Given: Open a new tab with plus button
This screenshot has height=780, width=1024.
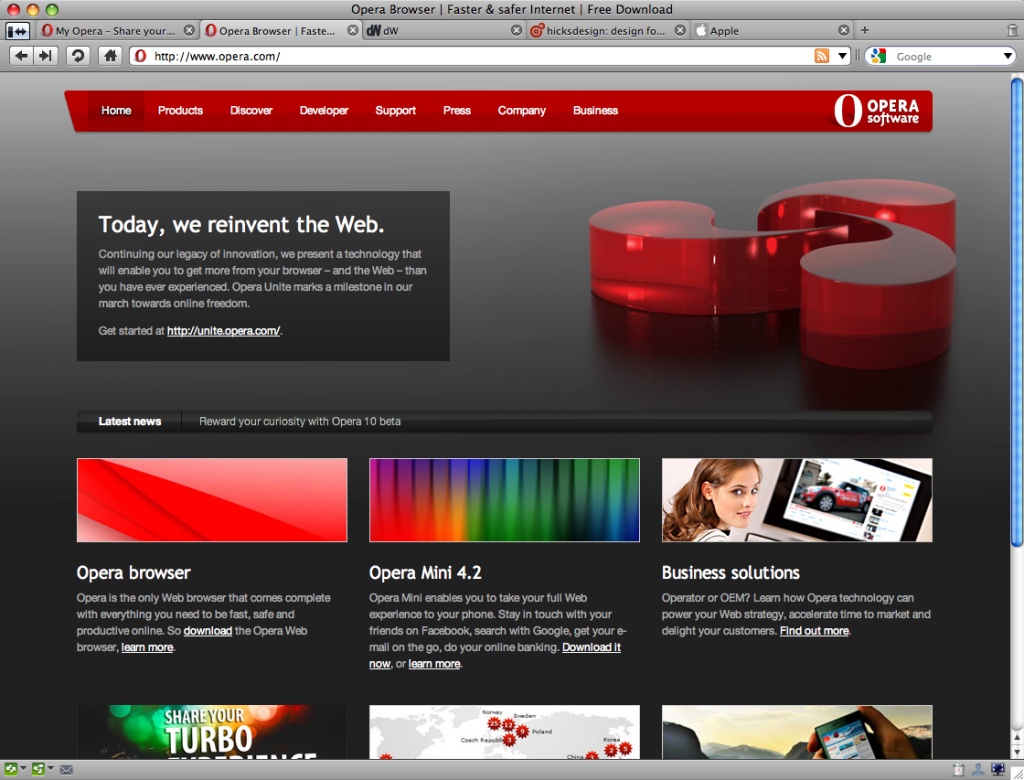Looking at the screenshot, I should [x=865, y=30].
